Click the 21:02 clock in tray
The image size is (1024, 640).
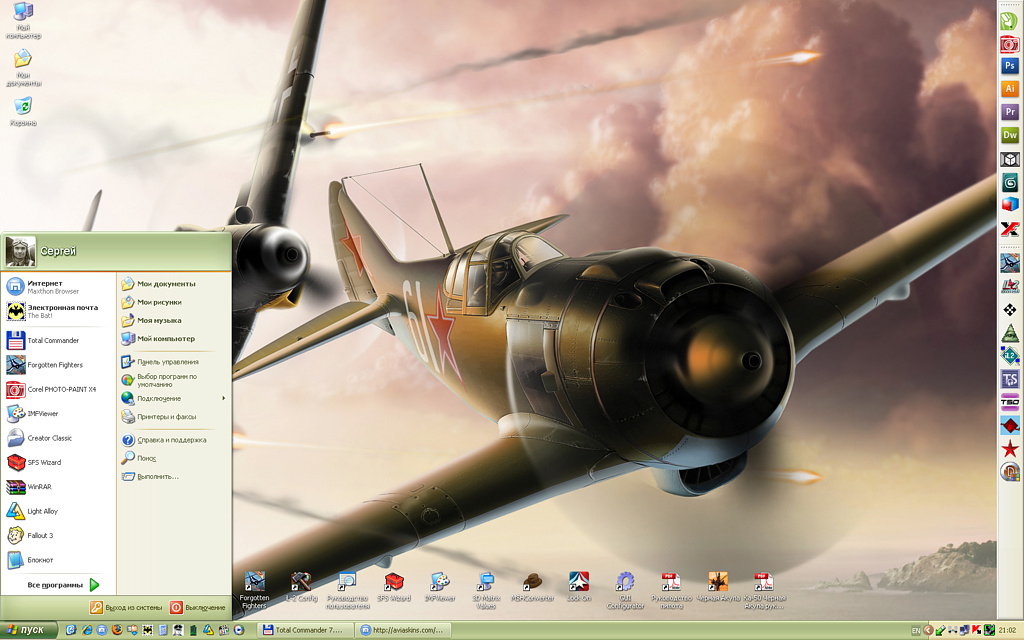pos(1007,630)
